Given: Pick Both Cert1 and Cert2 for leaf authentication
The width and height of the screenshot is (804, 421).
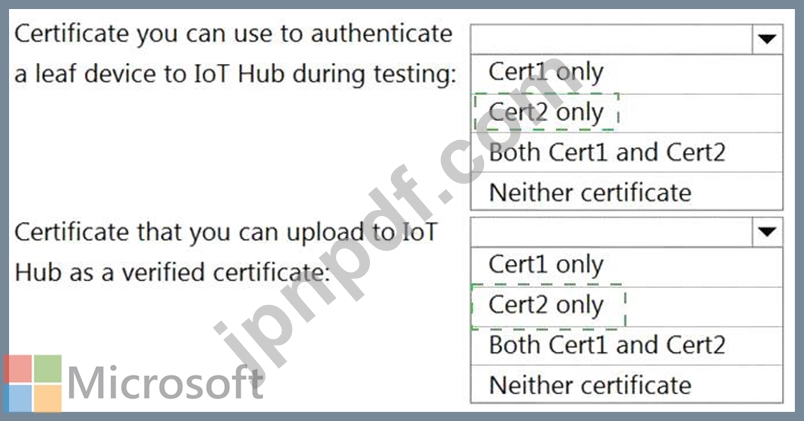Looking at the screenshot, I should pyautogui.click(x=627, y=152).
